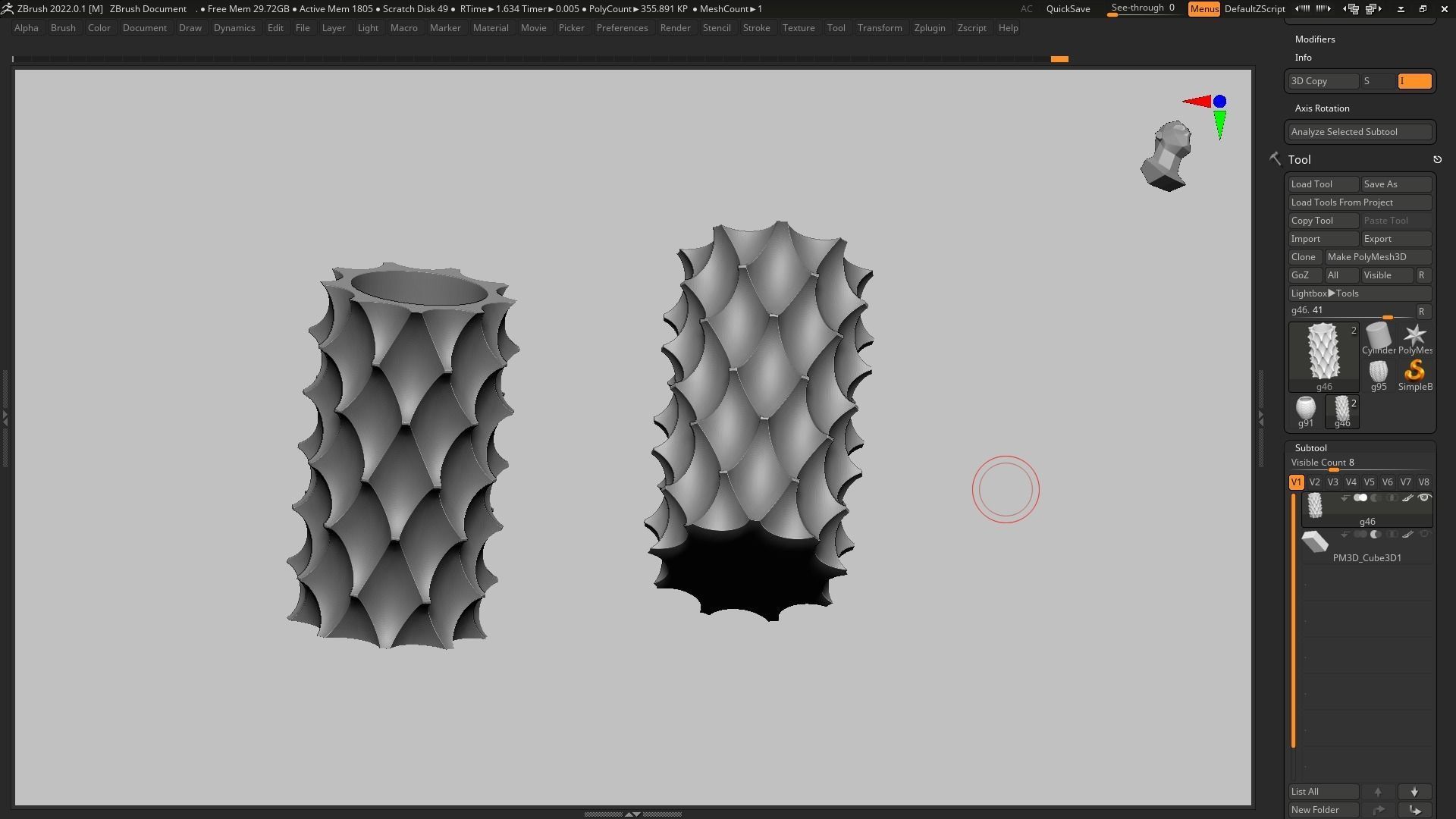The image size is (1456, 819).
Task: Expand the Axis Rotation section
Action: tap(1322, 108)
